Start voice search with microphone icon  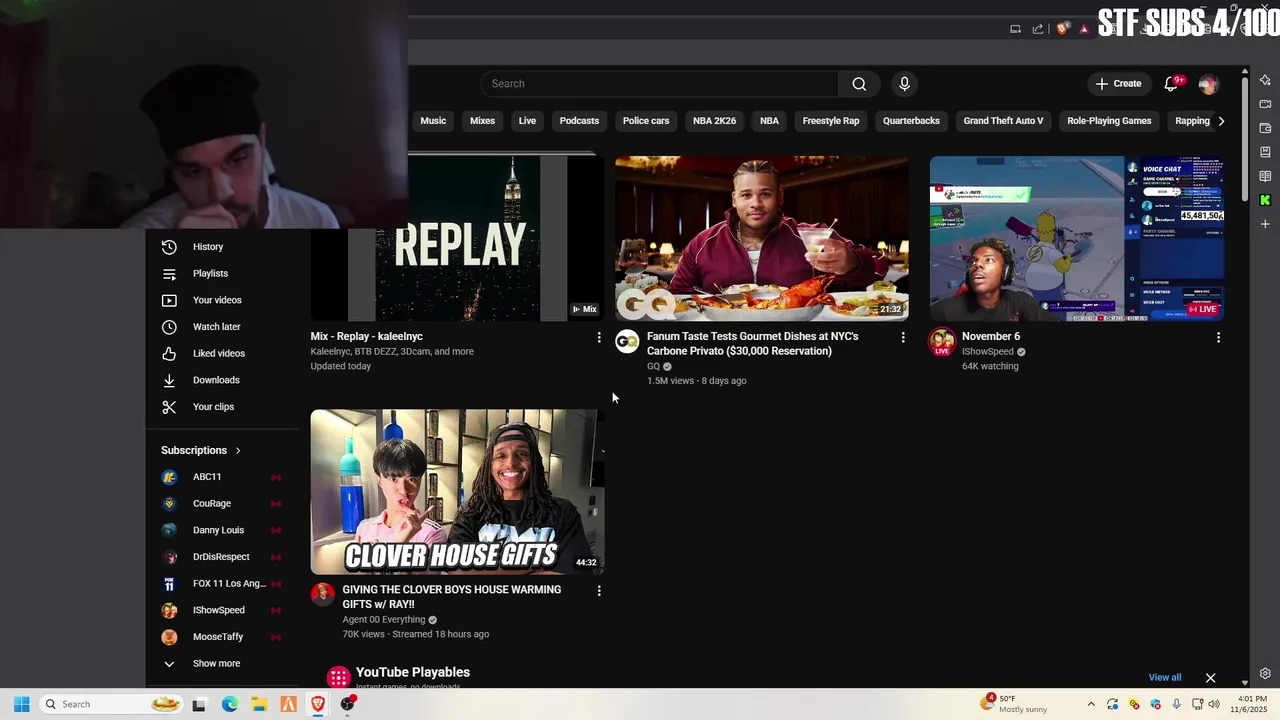[x=904, y=84]
